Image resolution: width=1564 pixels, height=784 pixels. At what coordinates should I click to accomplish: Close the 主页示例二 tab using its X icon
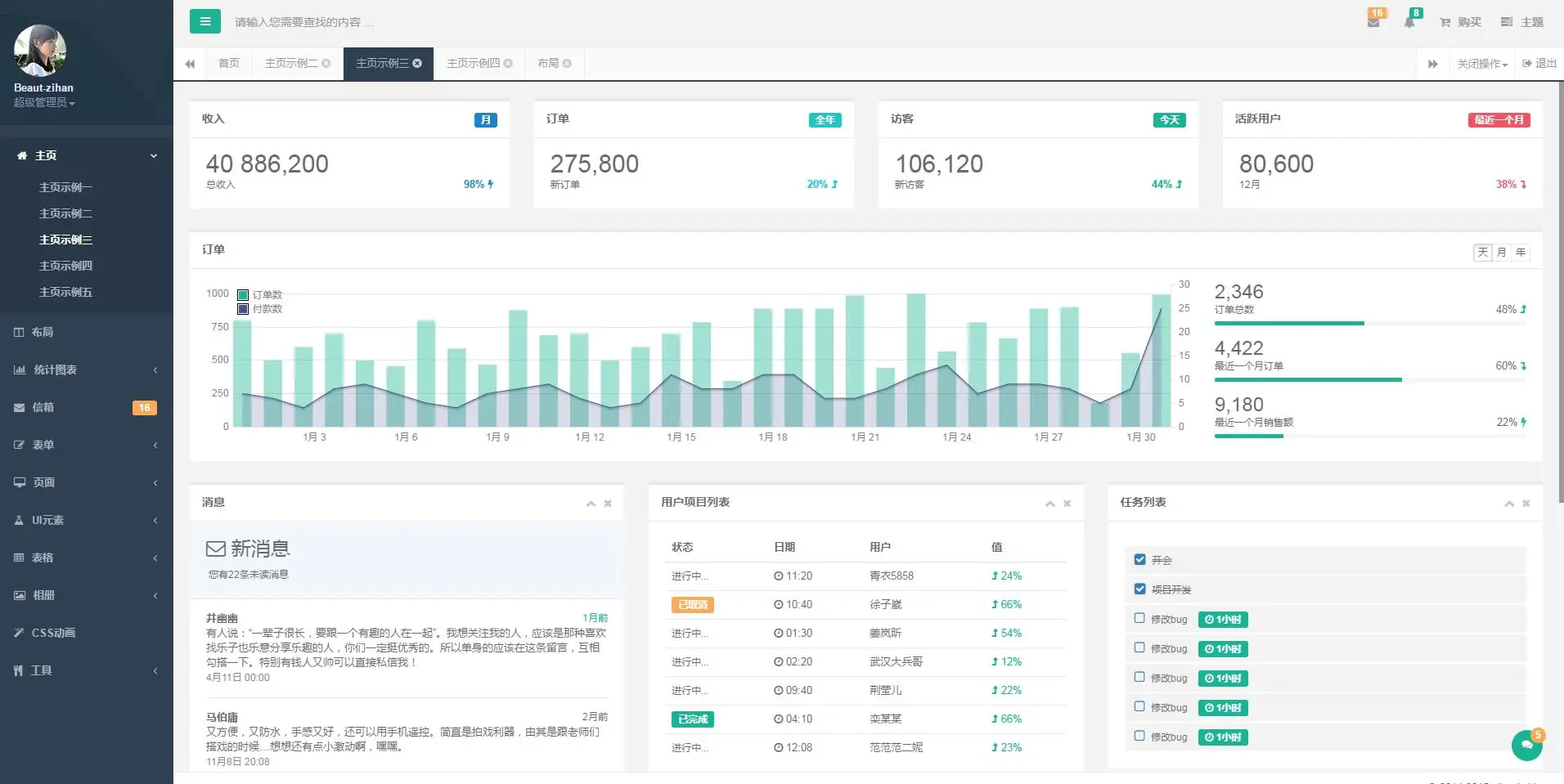pos(326,63)
